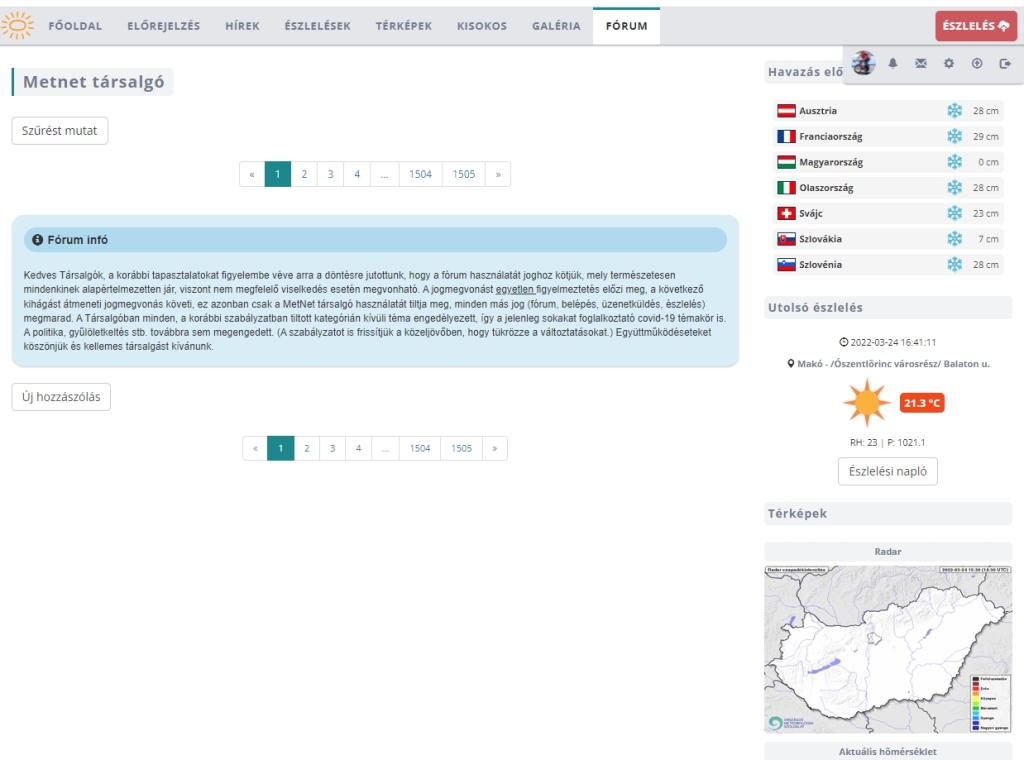
Task: Open messages envelope icon
Action: 921,64
